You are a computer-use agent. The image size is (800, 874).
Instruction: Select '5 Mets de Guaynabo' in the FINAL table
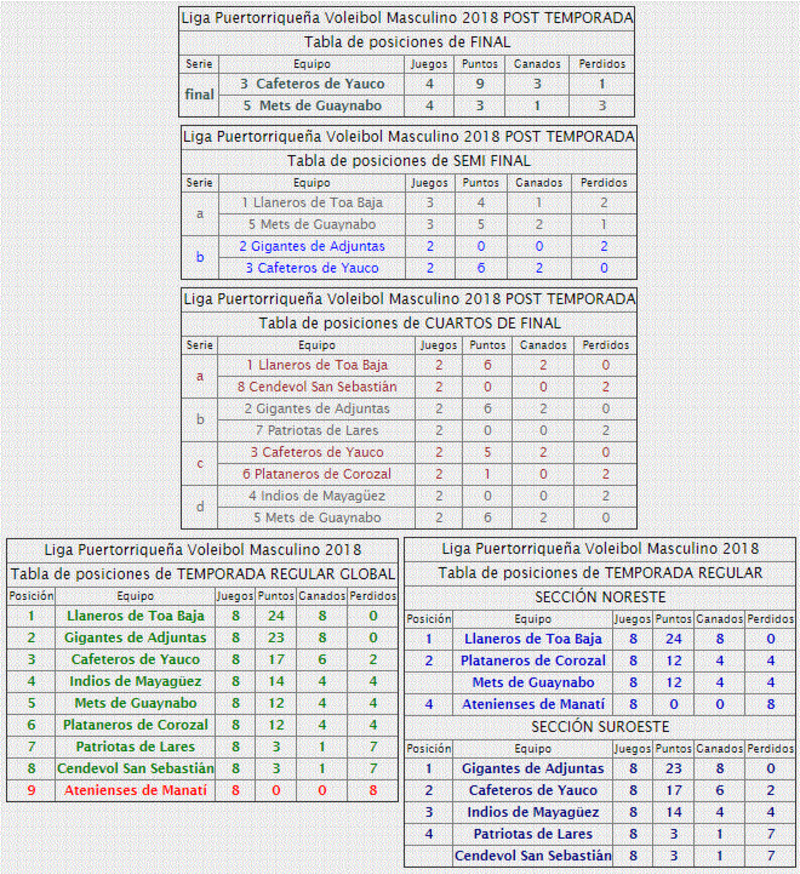(312, 105)
